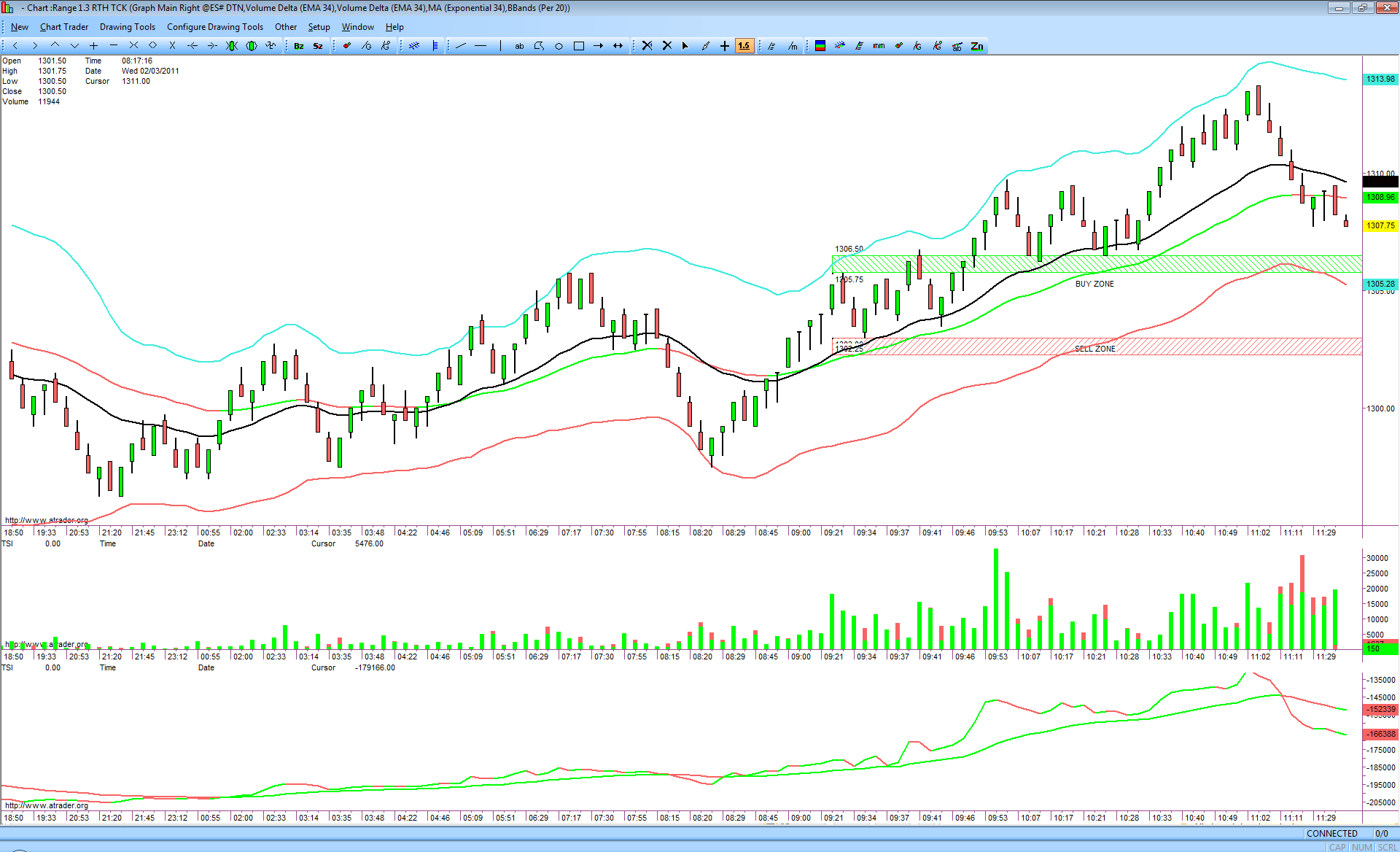The width and height of the screenshot is (1400, 852).
Task: Click the 1306.50 buy zone price label
Action: [x=849, y=249]
